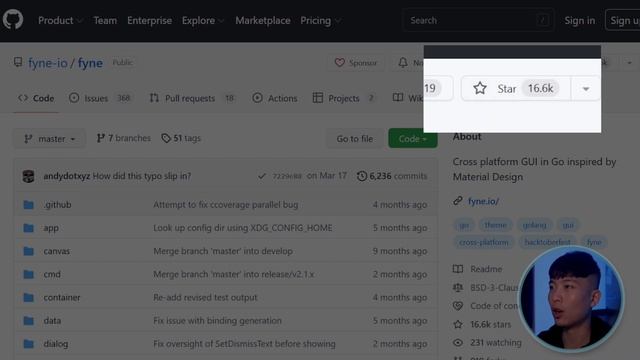Open the GitHub logo home link

(x=13, y=20)
